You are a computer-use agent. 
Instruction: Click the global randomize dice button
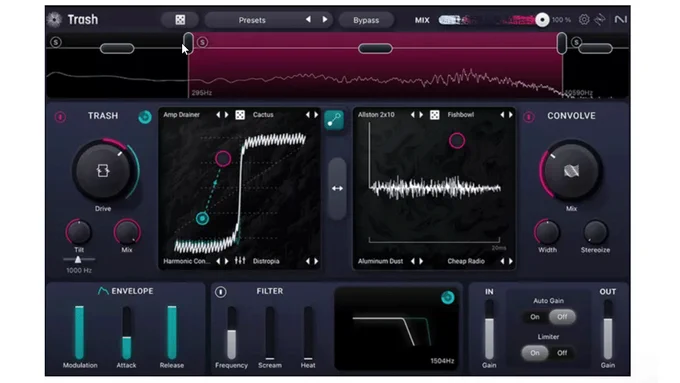180,20
